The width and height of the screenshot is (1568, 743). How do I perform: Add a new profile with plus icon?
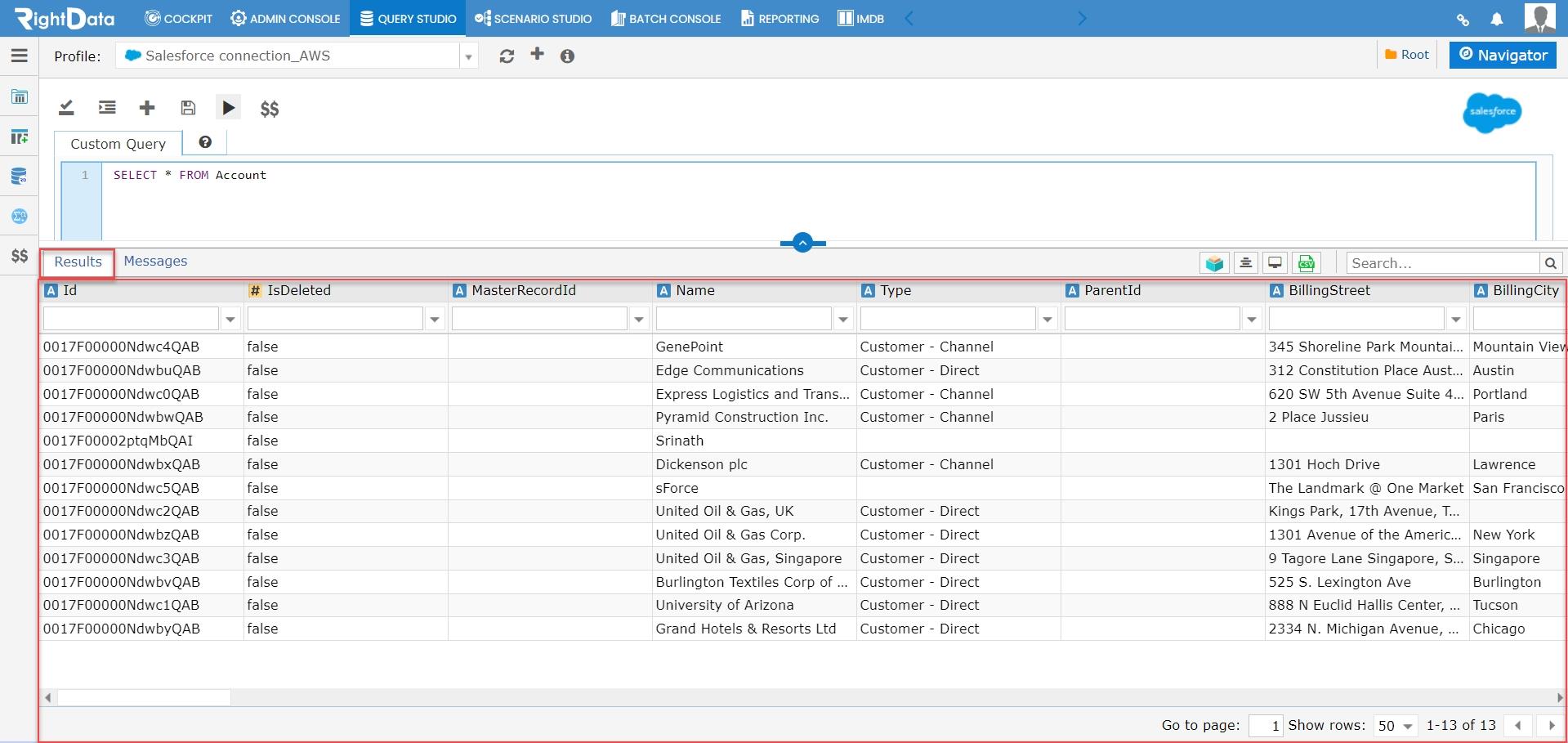click(537, 54)
